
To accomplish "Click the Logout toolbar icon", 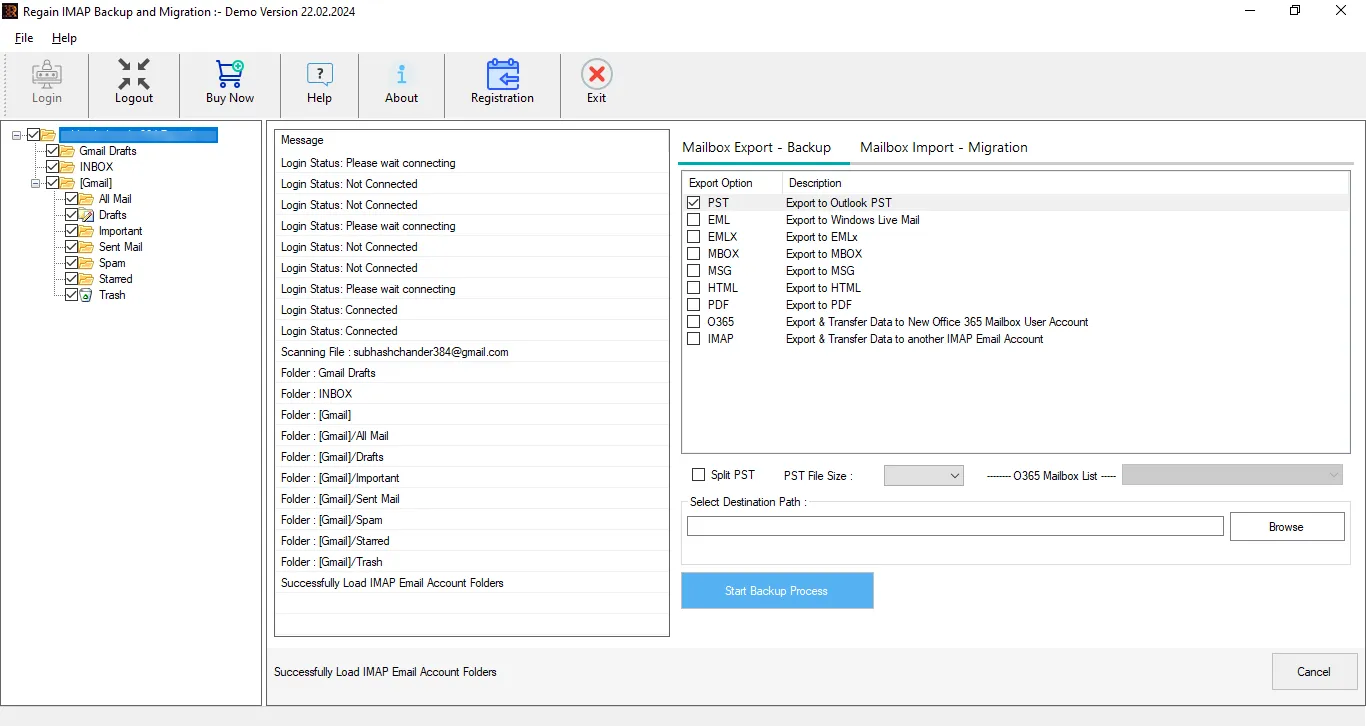I will 133,75.
